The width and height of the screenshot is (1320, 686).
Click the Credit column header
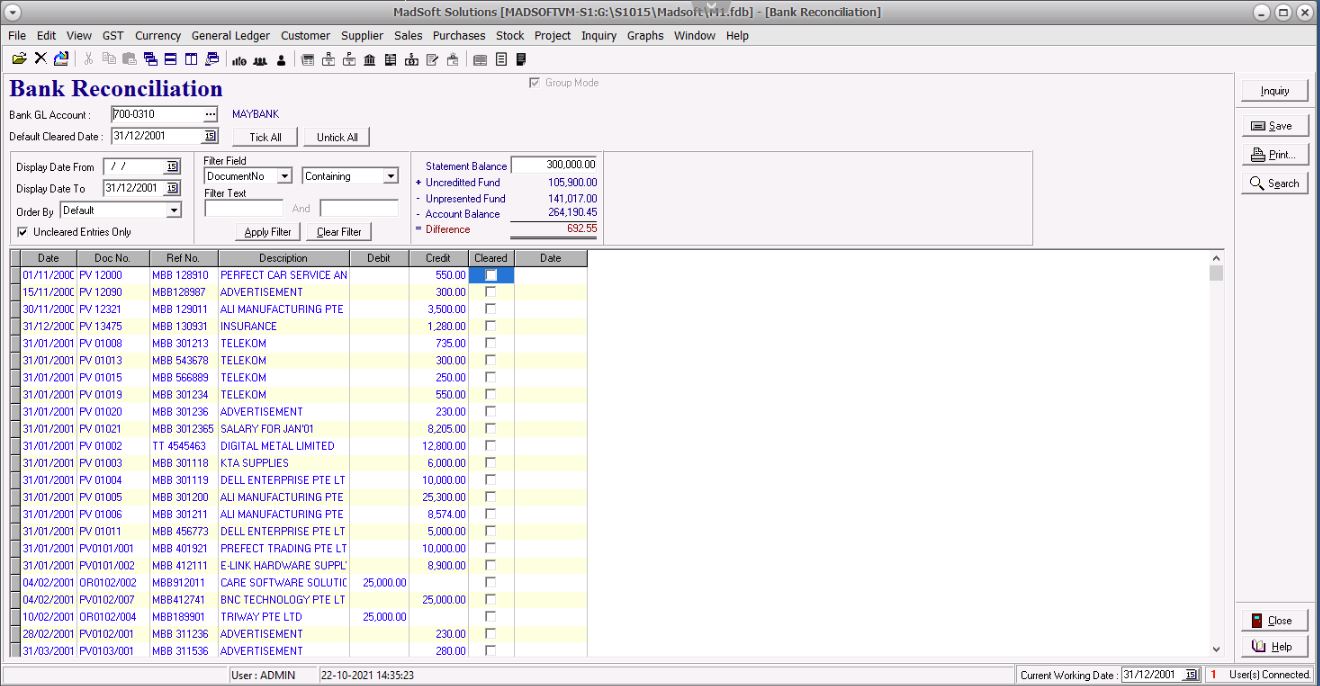tap(438, 258)
